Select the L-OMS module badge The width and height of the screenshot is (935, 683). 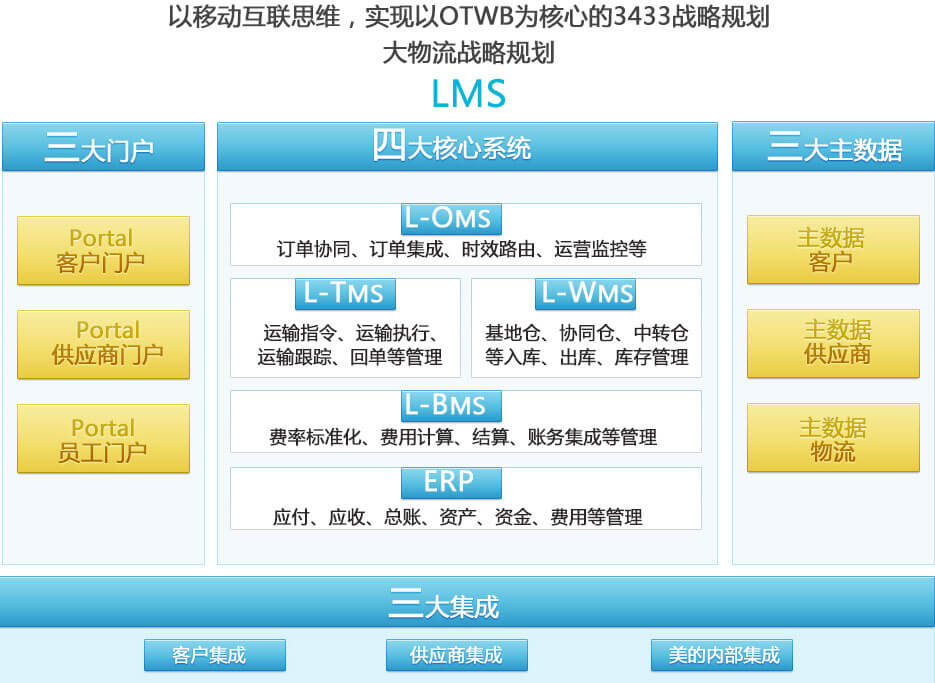[x=450, y=219]
